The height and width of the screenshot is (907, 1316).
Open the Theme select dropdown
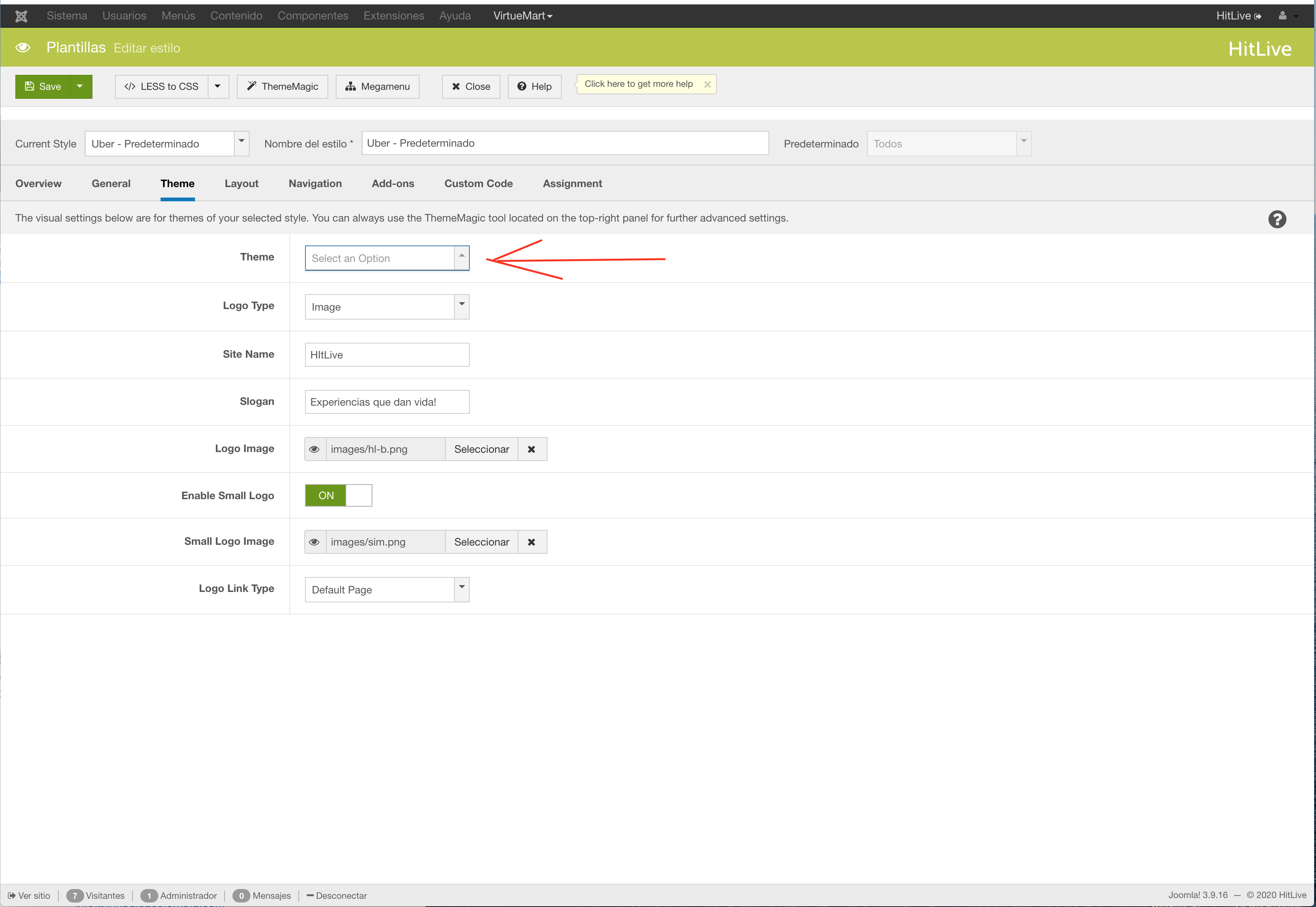point(387,259)
